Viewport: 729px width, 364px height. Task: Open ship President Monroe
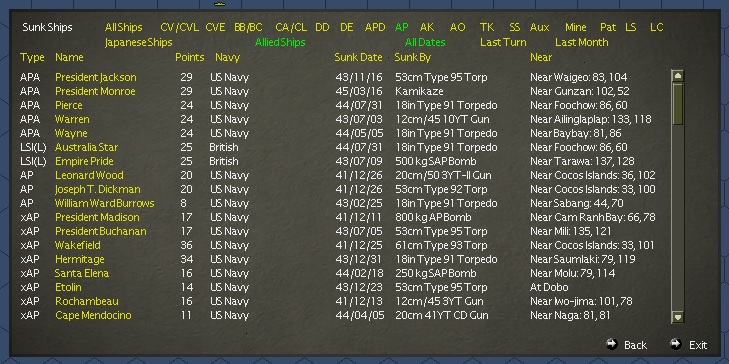pos(95,91)
